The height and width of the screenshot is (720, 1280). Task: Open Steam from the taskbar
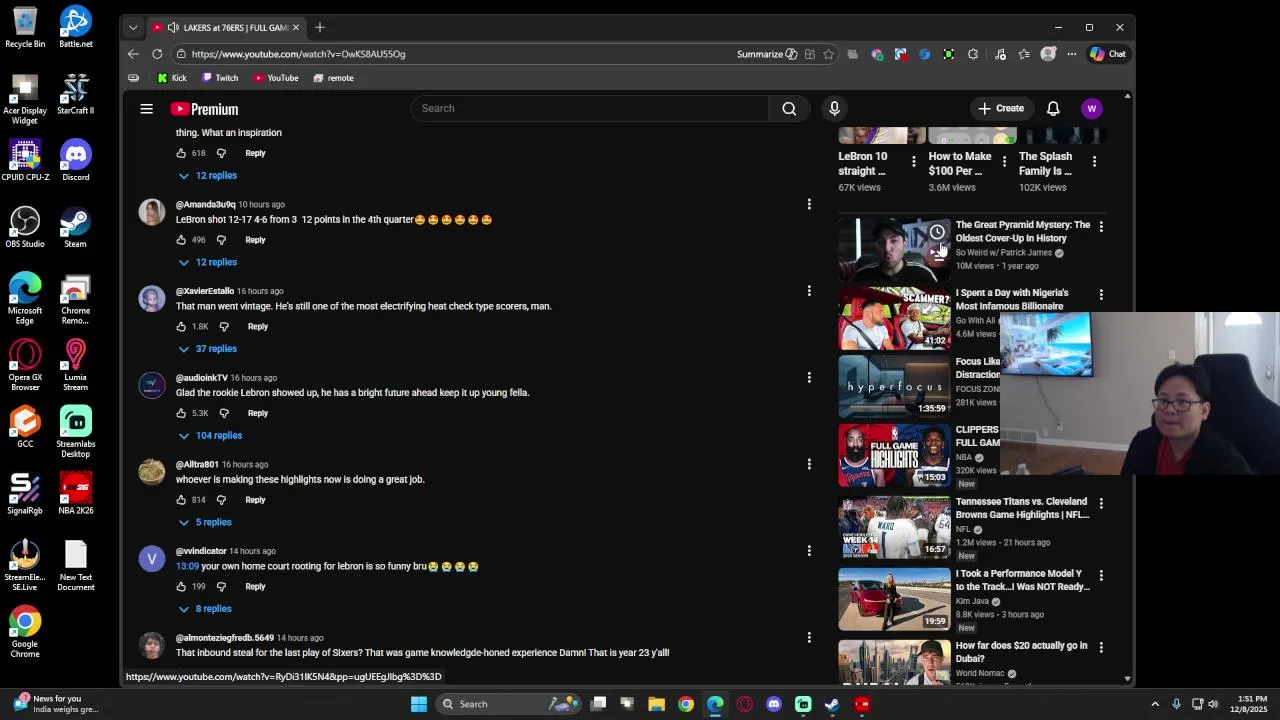832,704
